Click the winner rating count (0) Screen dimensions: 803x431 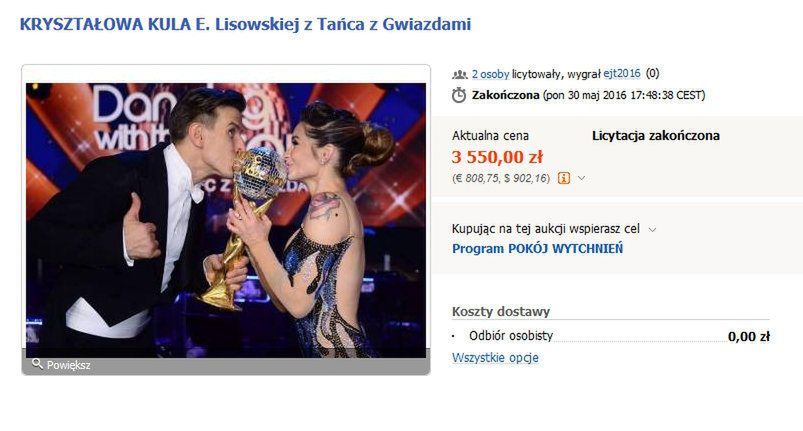coord(652,74)
